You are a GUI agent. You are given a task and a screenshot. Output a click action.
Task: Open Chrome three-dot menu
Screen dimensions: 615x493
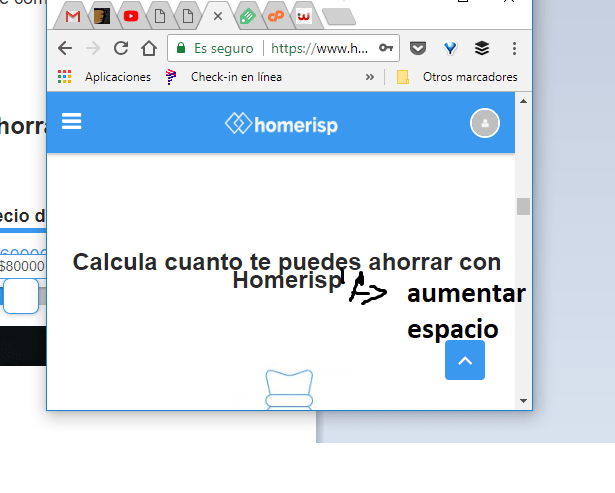pos(514,48)
